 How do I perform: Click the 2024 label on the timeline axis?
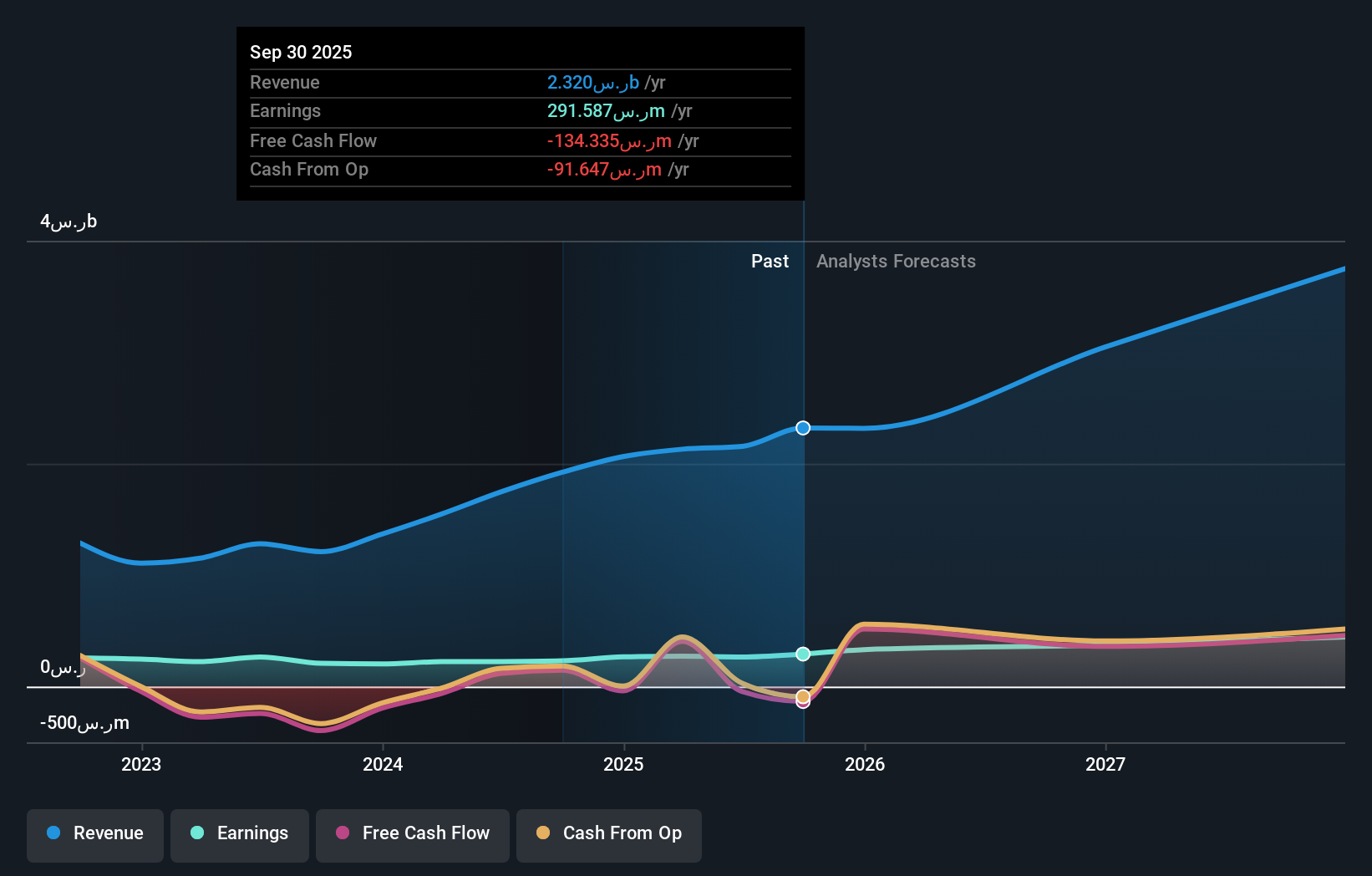(382, 763)
